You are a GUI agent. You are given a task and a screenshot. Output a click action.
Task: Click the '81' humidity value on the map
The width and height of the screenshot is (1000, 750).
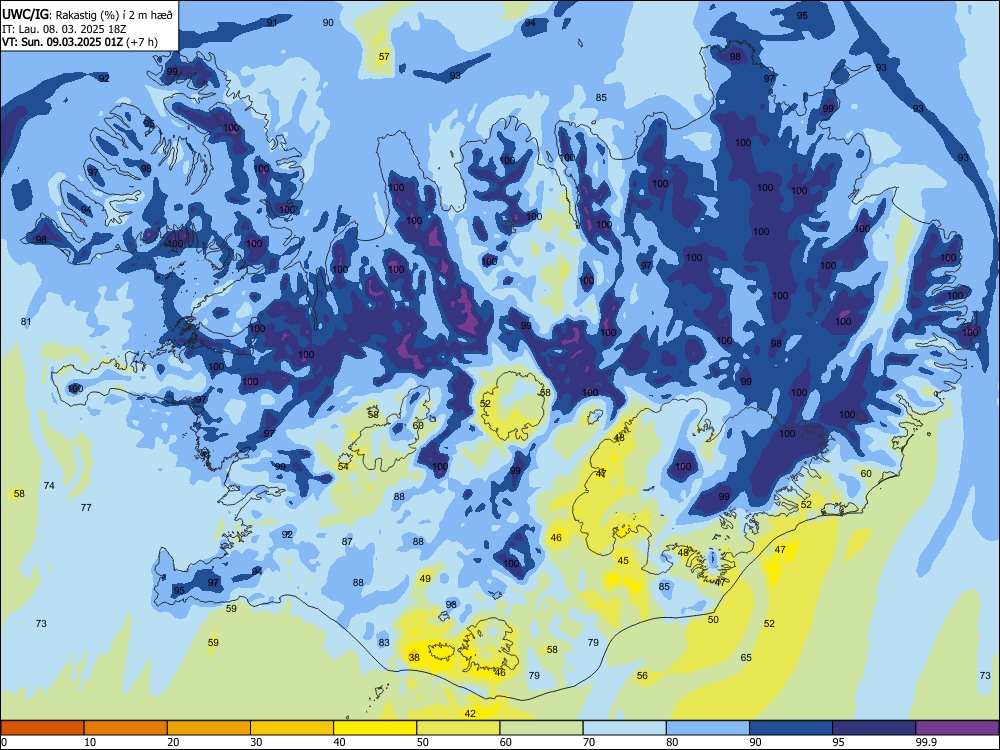(x=26, y=321)
